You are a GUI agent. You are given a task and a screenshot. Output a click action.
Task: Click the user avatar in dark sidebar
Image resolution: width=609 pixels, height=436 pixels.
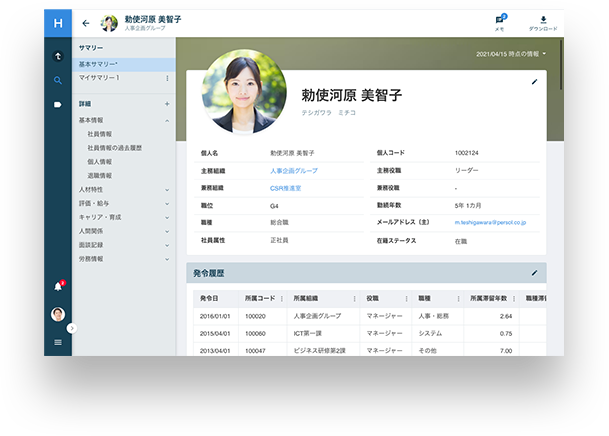point(58,314)
